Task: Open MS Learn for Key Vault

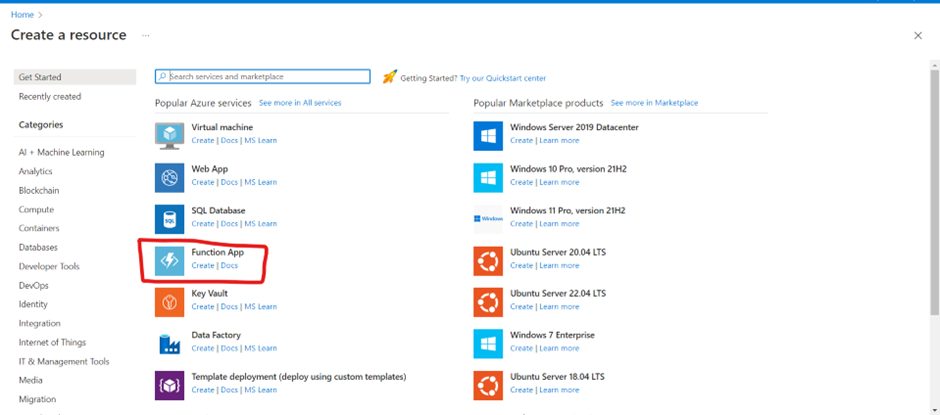Action: (x=261, y=306)
